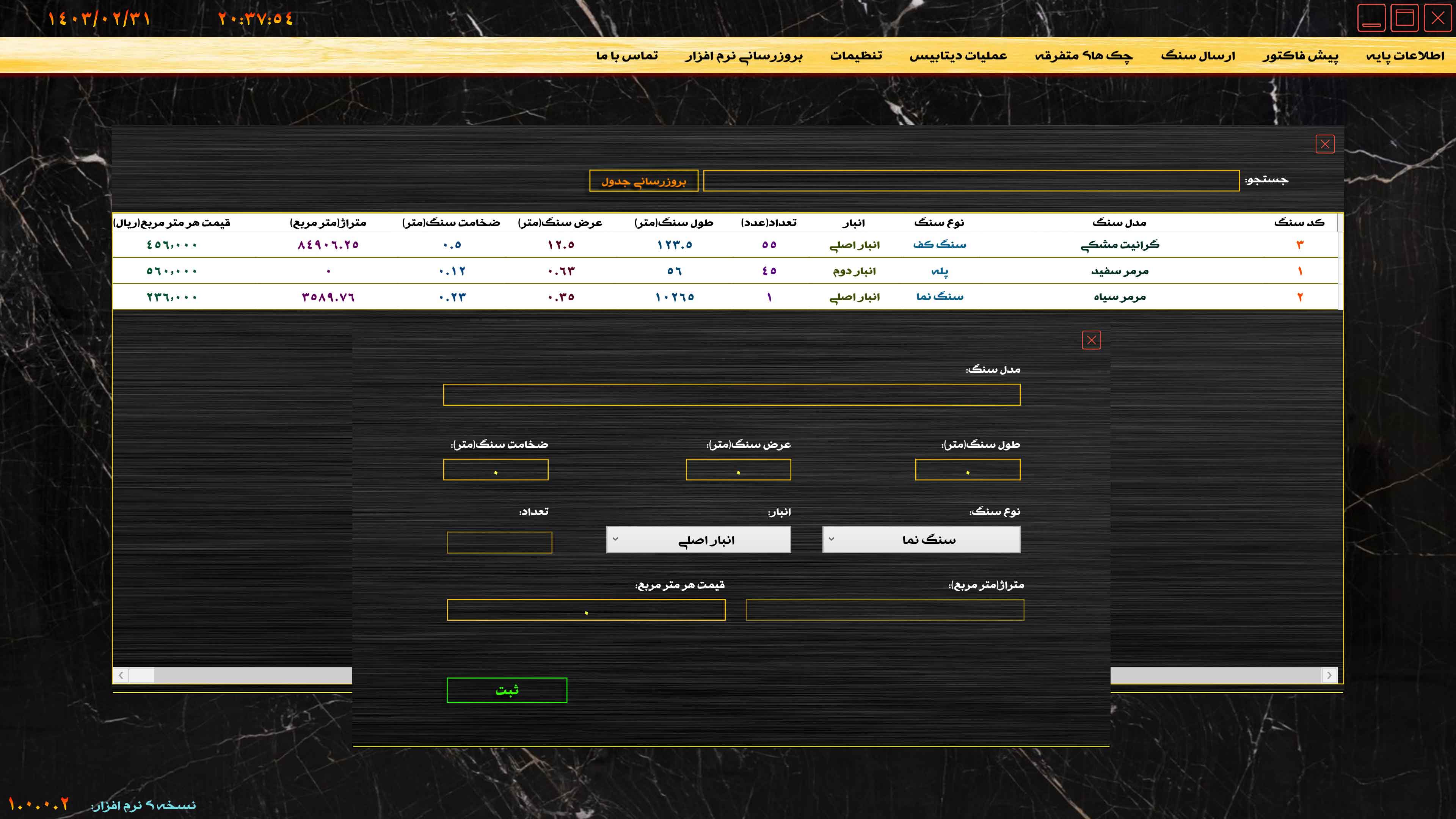Close the stone list table panel
Viewport: 1456px width, 819px height.
point(1324,144)
